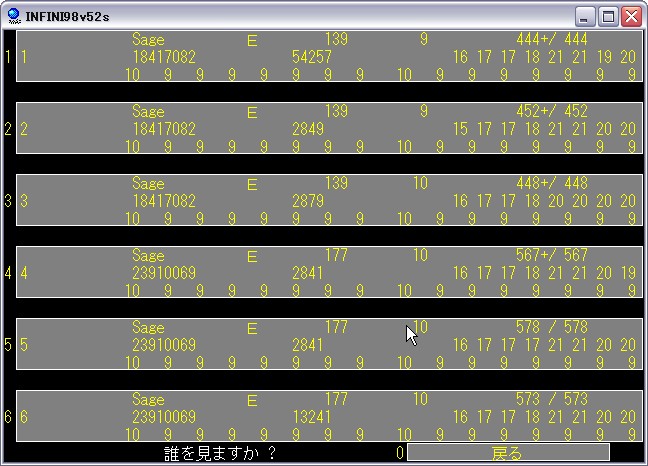The image size is (648, 466).
Task: Choose character 5 with 578 HP
Action: point(329,344)
